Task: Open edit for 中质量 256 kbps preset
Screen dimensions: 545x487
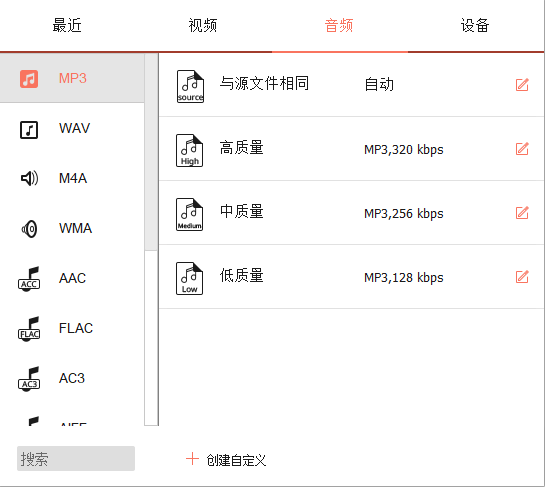Action: tap(522, 213)
